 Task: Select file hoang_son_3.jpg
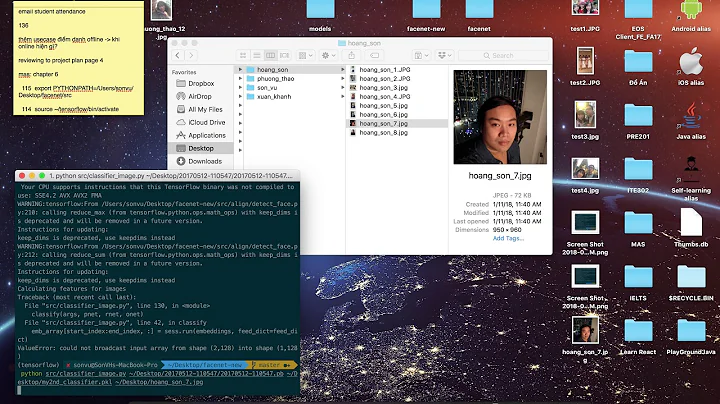click(x=383, y=87)
